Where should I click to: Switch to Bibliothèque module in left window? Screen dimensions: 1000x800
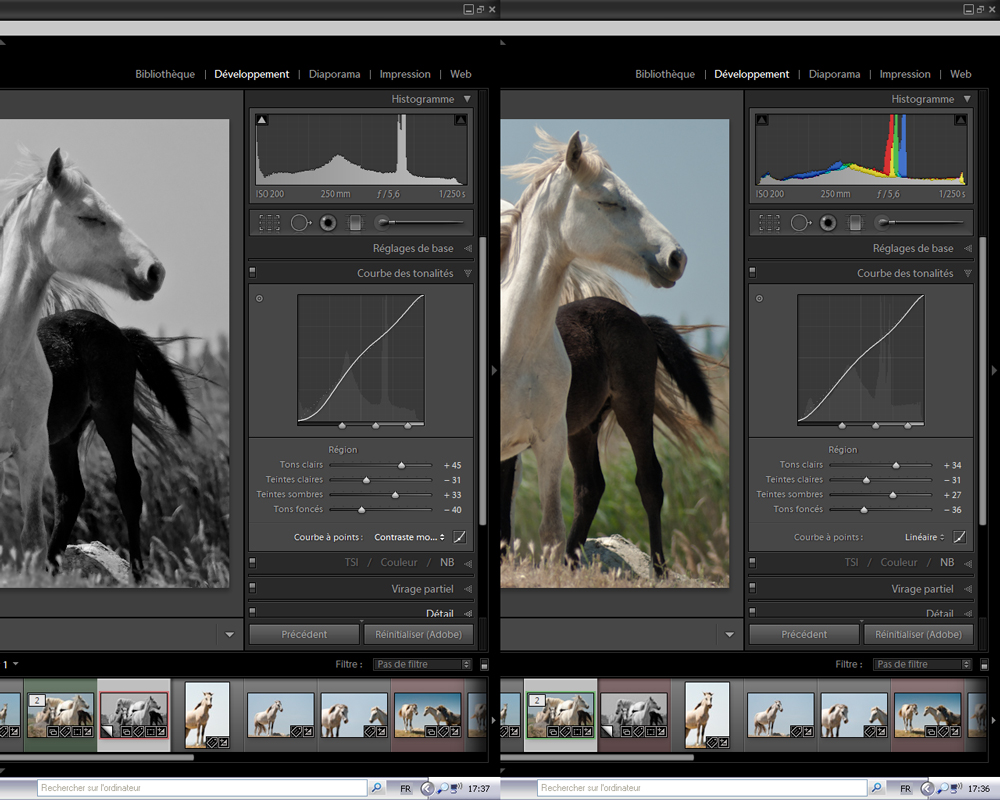pos(165,74)
